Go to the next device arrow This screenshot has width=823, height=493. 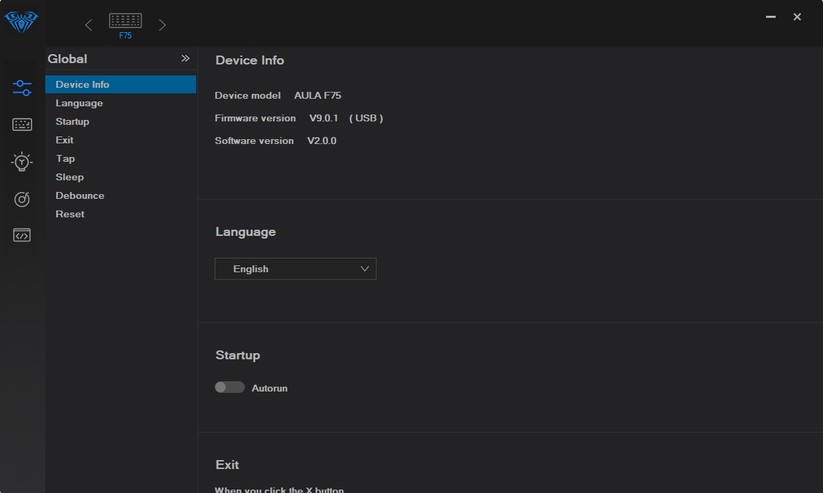click(162, 25)
